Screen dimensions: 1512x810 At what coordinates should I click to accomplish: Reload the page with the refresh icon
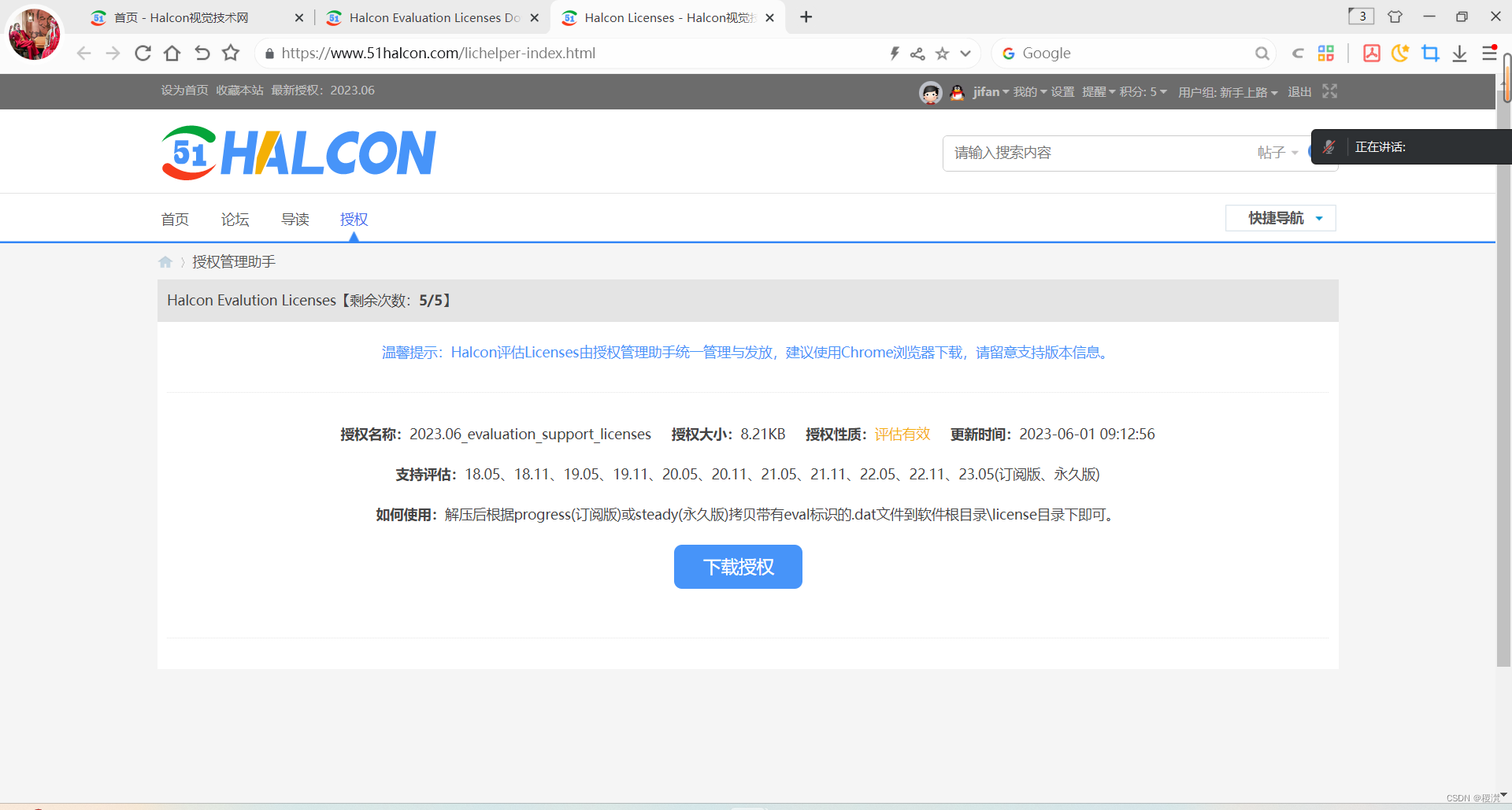(x=143, y=54)
